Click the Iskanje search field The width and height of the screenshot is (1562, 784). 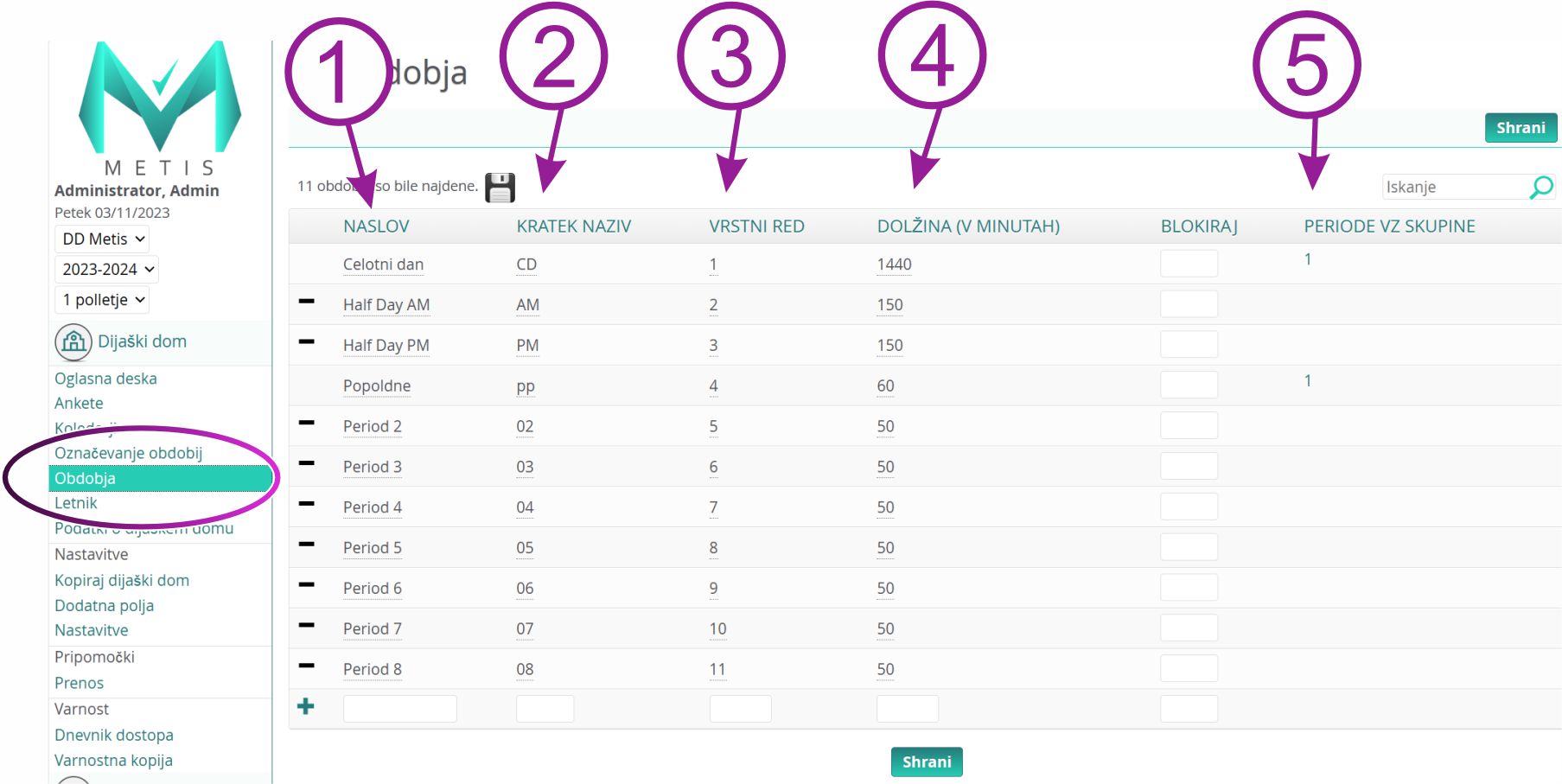[1456, 187]
